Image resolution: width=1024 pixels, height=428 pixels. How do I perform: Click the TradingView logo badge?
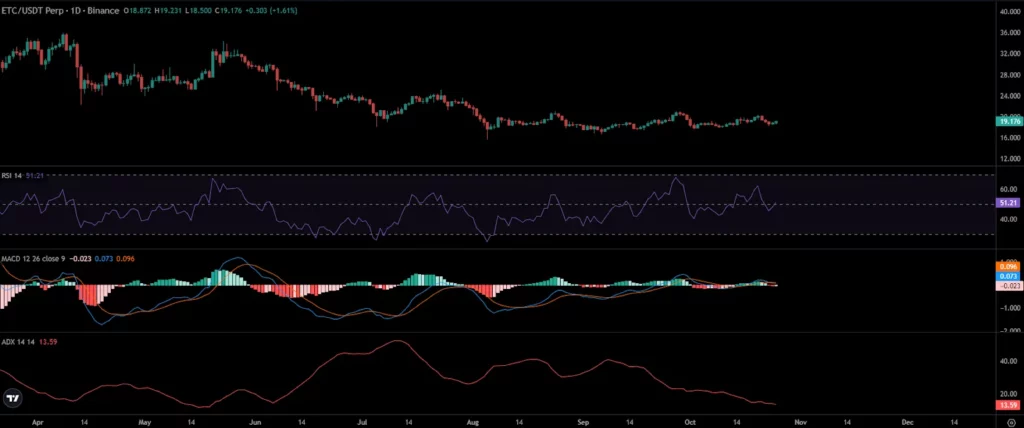11,398
